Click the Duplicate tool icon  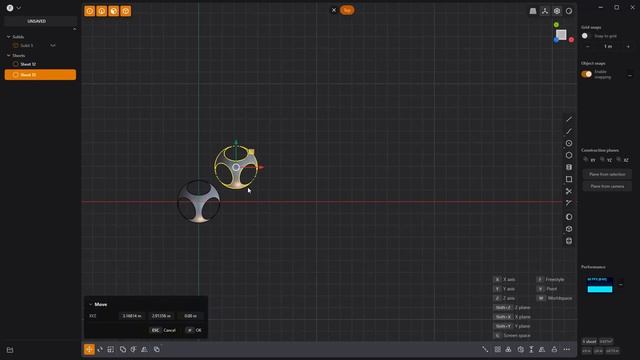123,349
